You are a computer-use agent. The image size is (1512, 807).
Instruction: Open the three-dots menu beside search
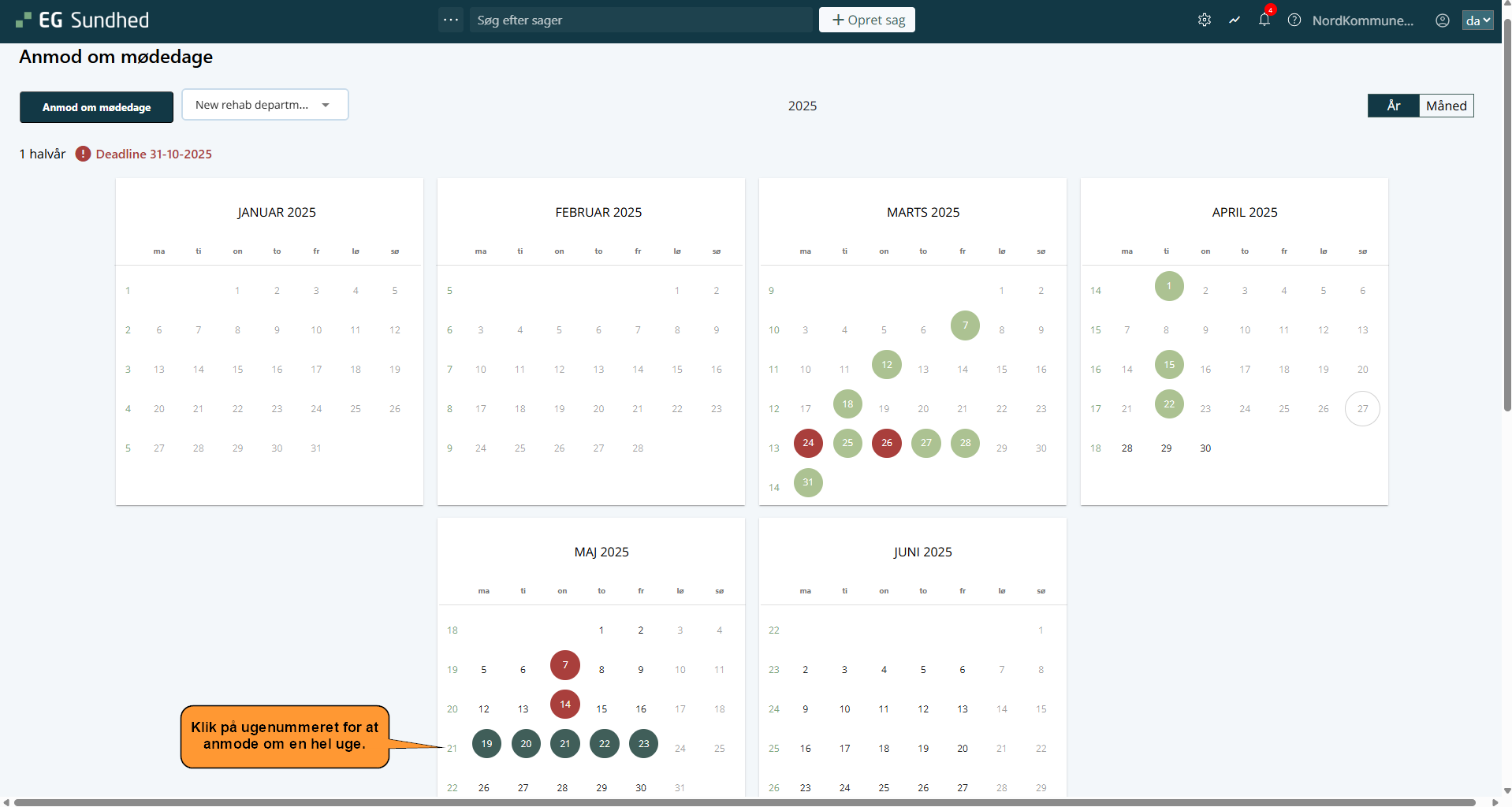pos(451,20)
